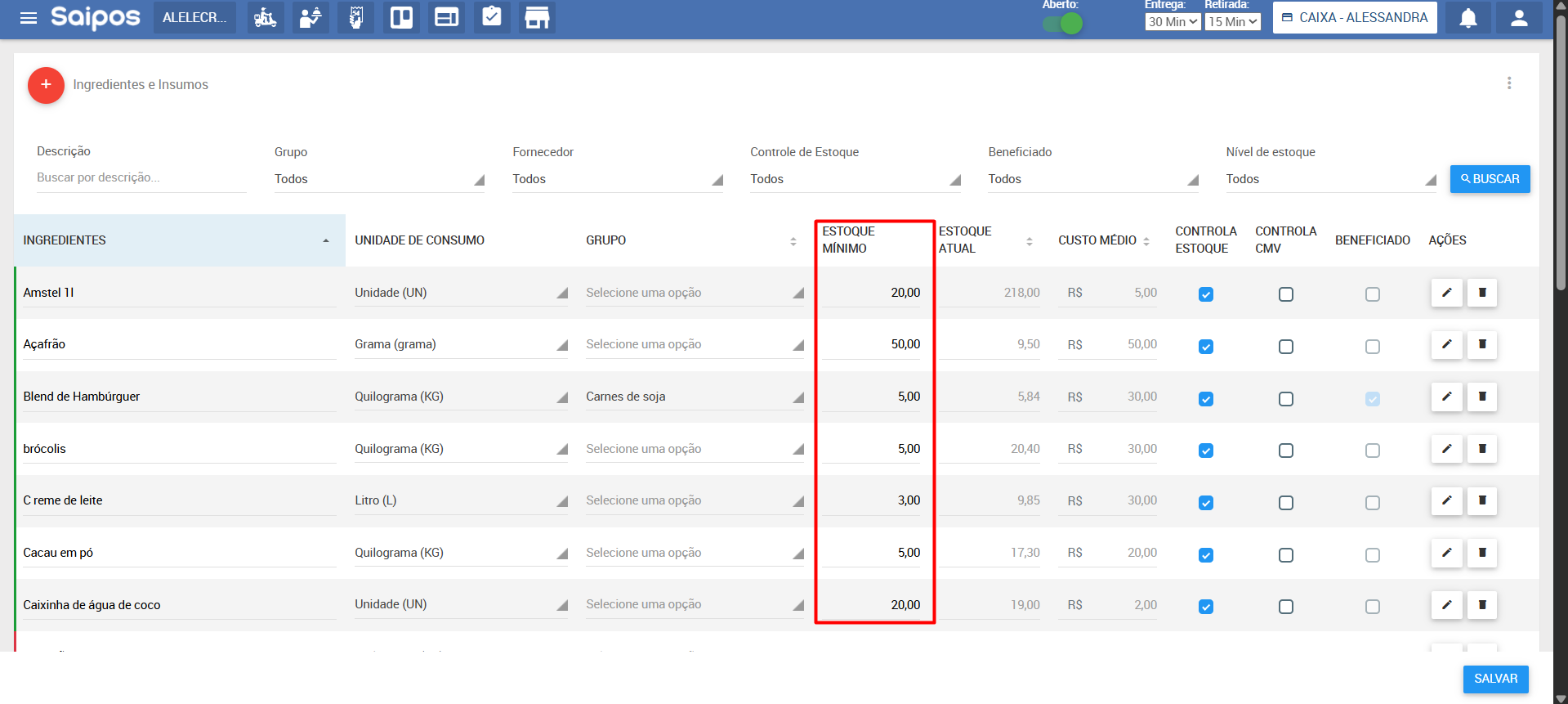Edit the Amstel 1l ingredient

click(x=1446, y=293)
